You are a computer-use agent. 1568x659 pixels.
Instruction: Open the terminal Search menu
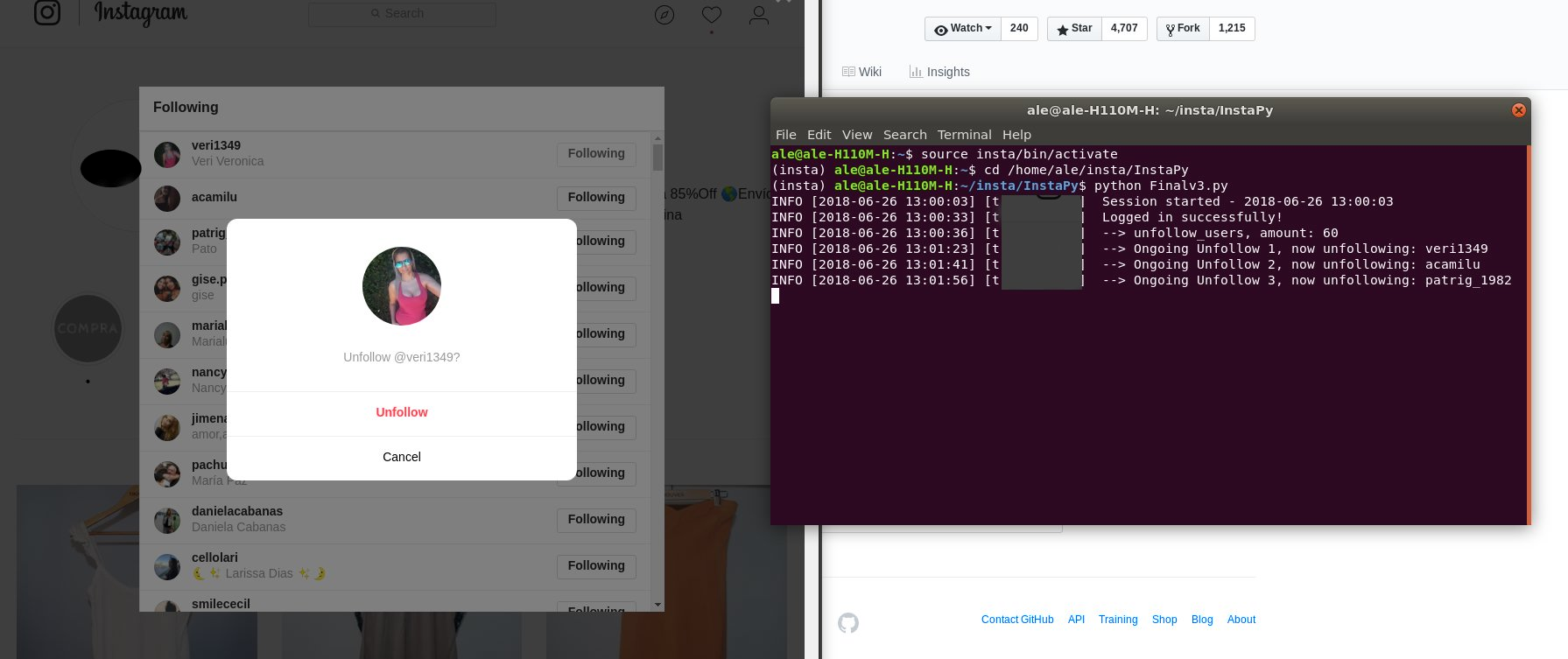(x=905, y=135)
